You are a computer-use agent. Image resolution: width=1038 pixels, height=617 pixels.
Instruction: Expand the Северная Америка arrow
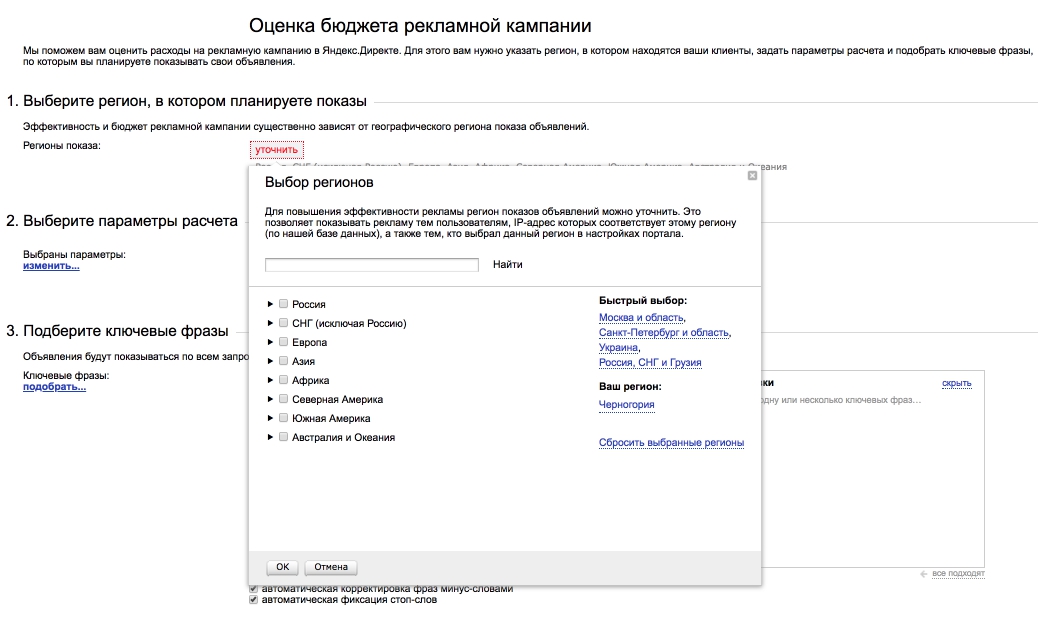point(270,399)
